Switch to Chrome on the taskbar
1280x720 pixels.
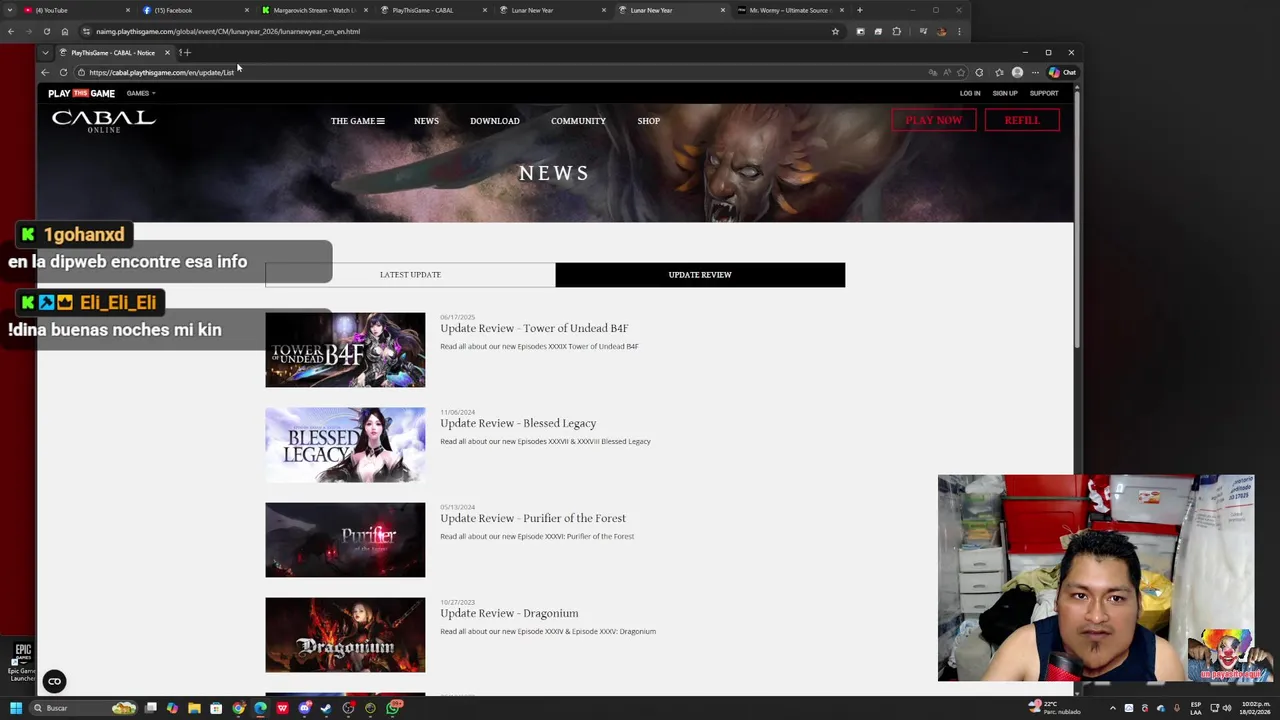click(x=238, y=708)
